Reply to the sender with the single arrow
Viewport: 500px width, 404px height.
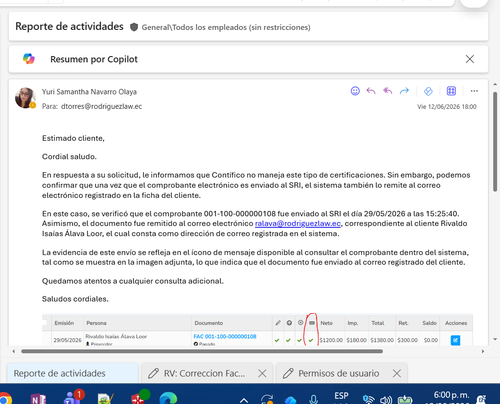pos(371,91)
